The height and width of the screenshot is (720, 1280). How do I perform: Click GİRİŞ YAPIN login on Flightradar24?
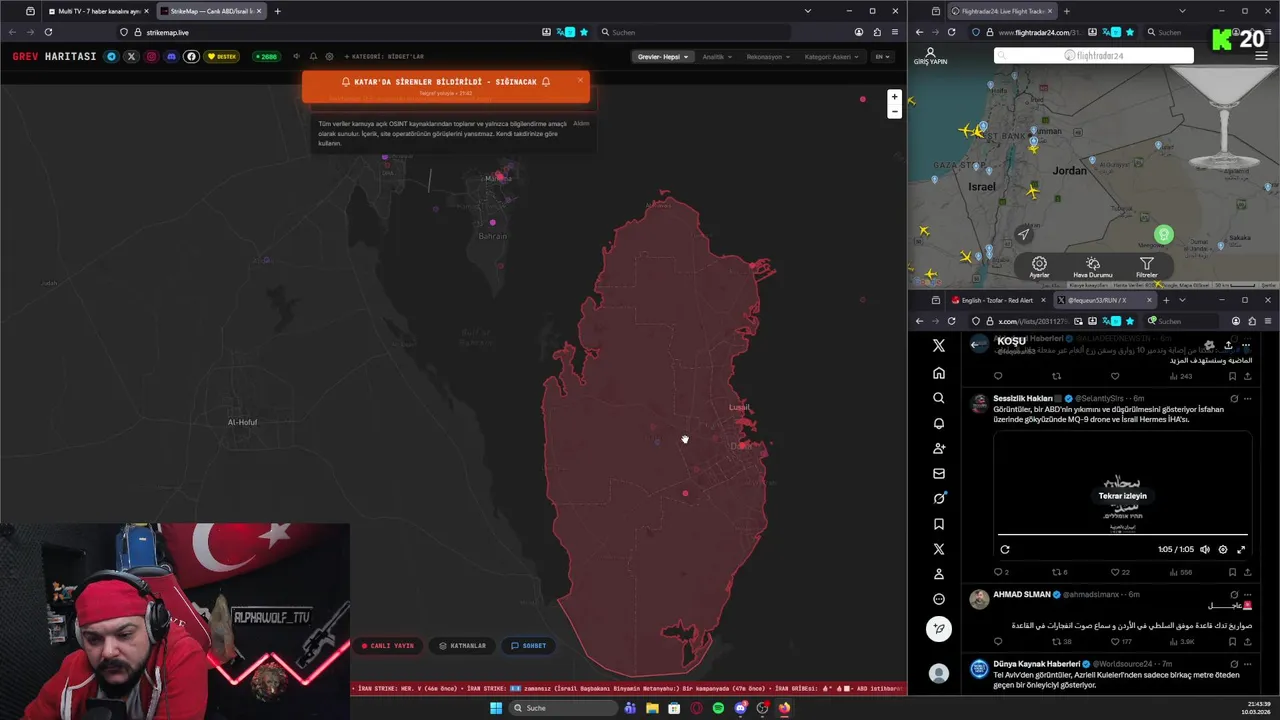click(x=930, y=56)
